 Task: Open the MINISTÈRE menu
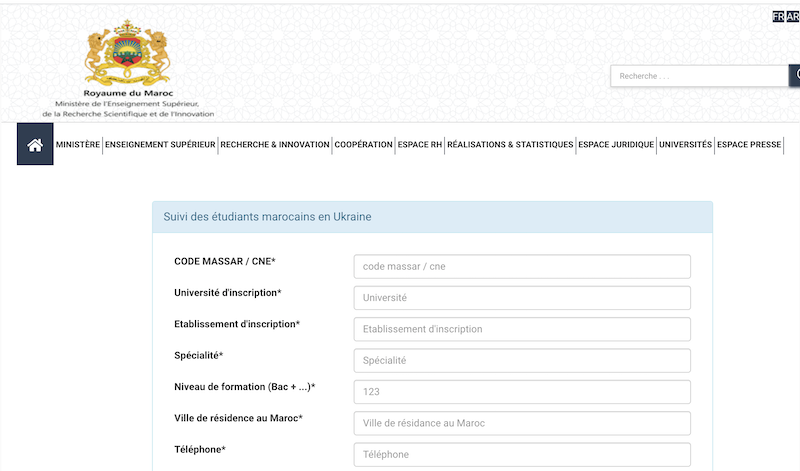(78, 145)
